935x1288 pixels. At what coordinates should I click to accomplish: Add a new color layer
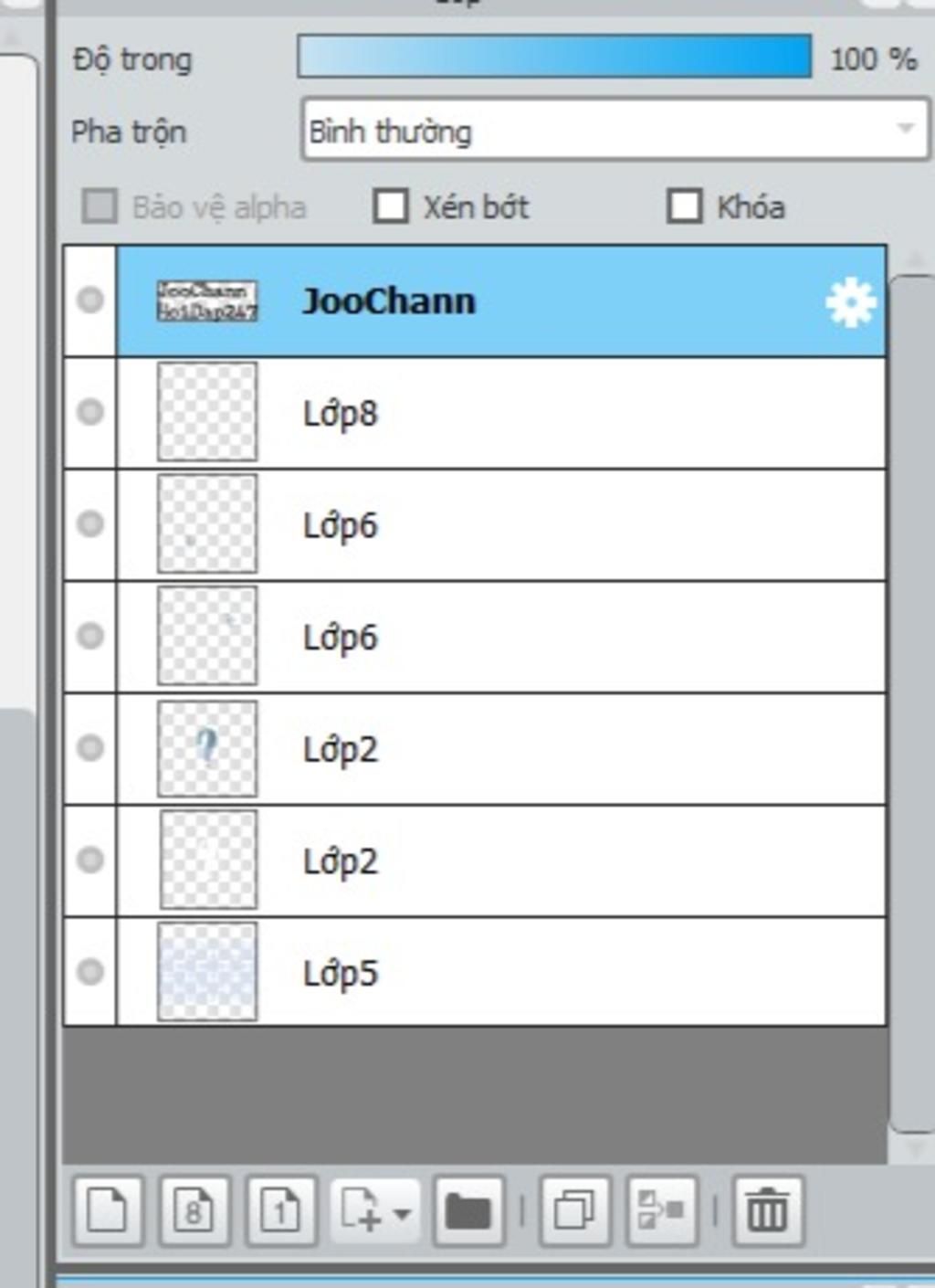(108, 1211)
